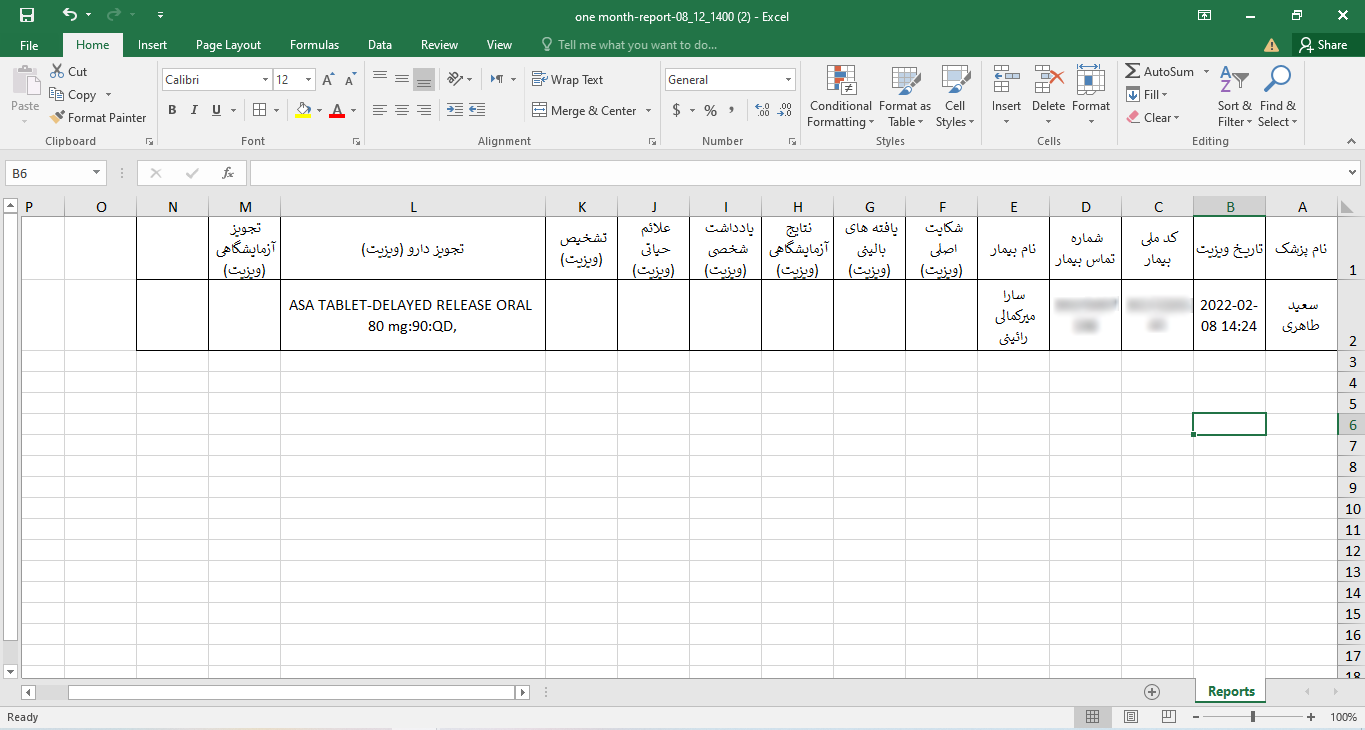
Task: Delete cells using Delete icon
Action: [1048, 80]
